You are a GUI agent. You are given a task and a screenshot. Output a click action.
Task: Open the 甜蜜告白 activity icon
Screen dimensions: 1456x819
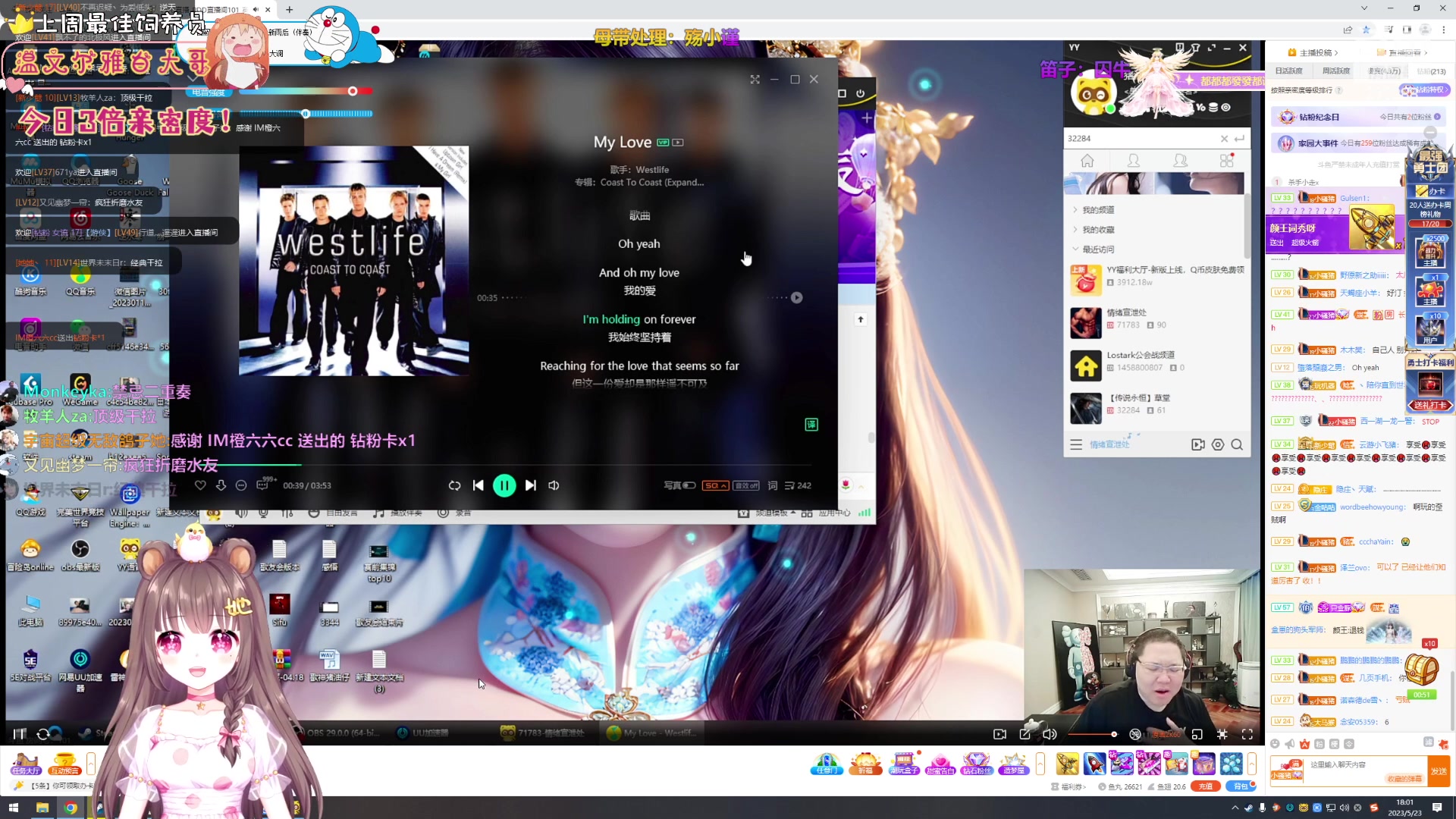point(940,764)
